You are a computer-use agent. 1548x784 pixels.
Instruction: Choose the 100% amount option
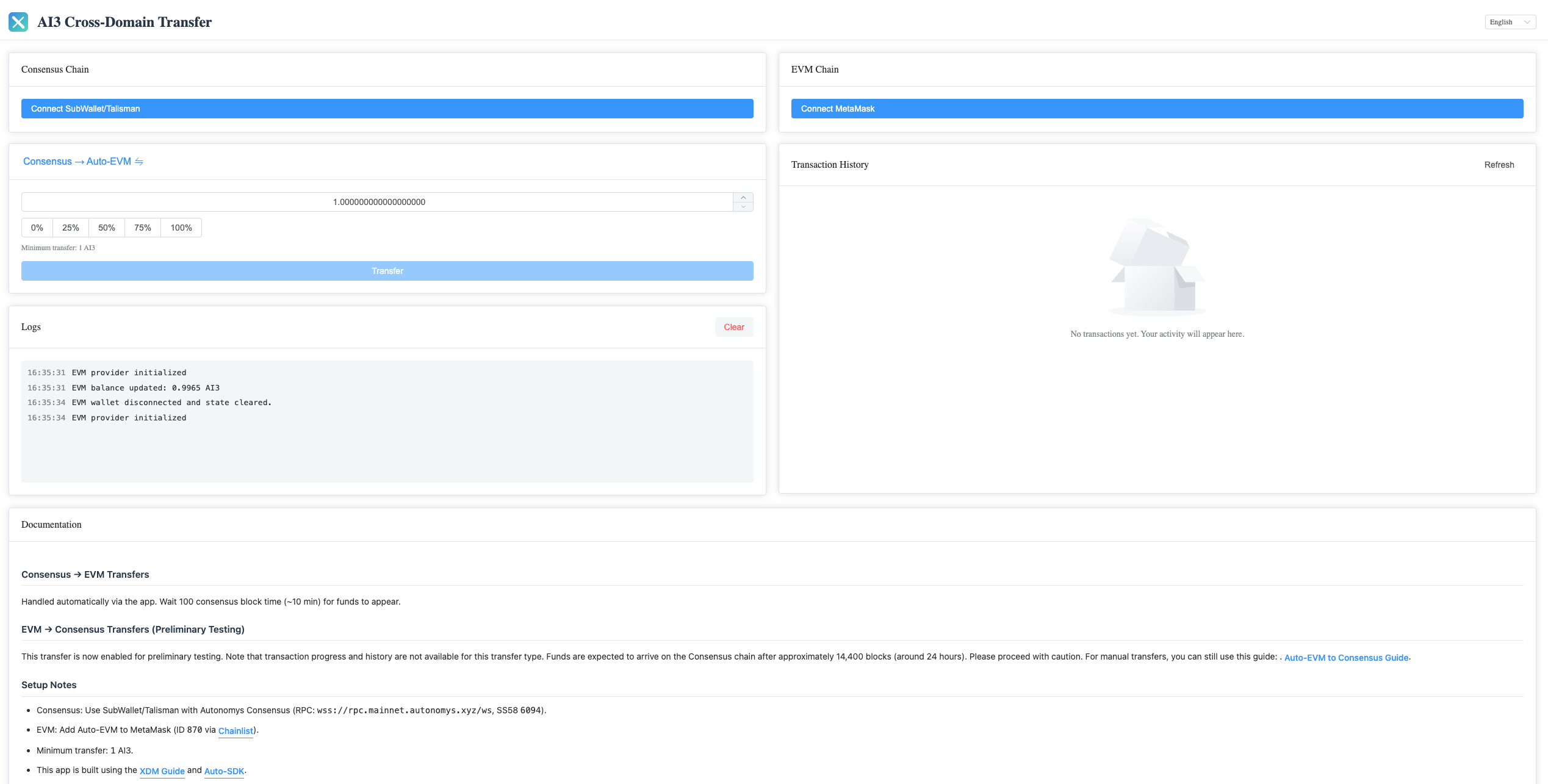pos(181,228)
